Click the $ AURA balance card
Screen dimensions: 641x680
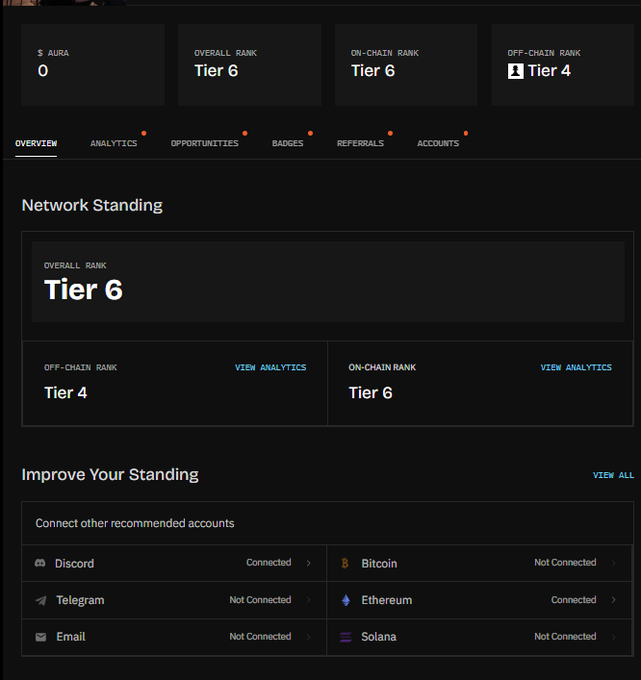(93, 65)
